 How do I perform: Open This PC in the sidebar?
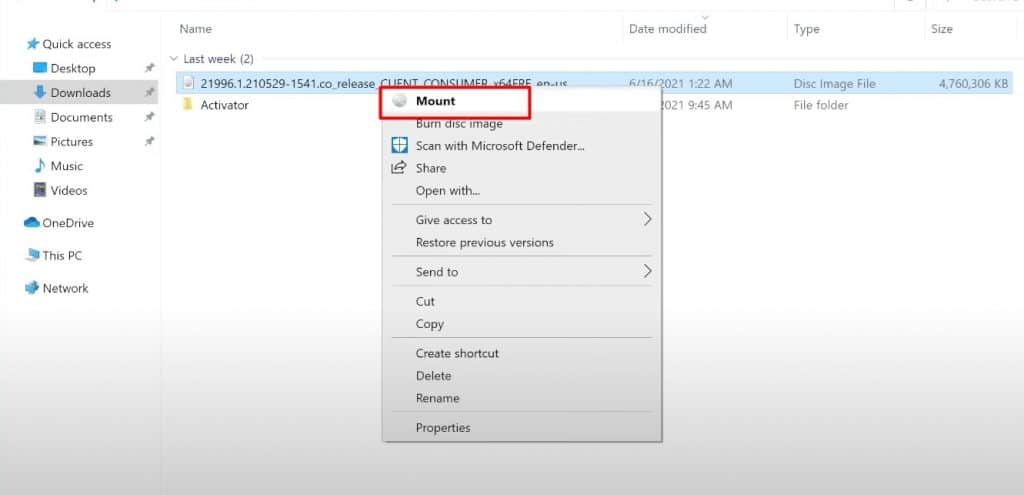tap(62, 255)
